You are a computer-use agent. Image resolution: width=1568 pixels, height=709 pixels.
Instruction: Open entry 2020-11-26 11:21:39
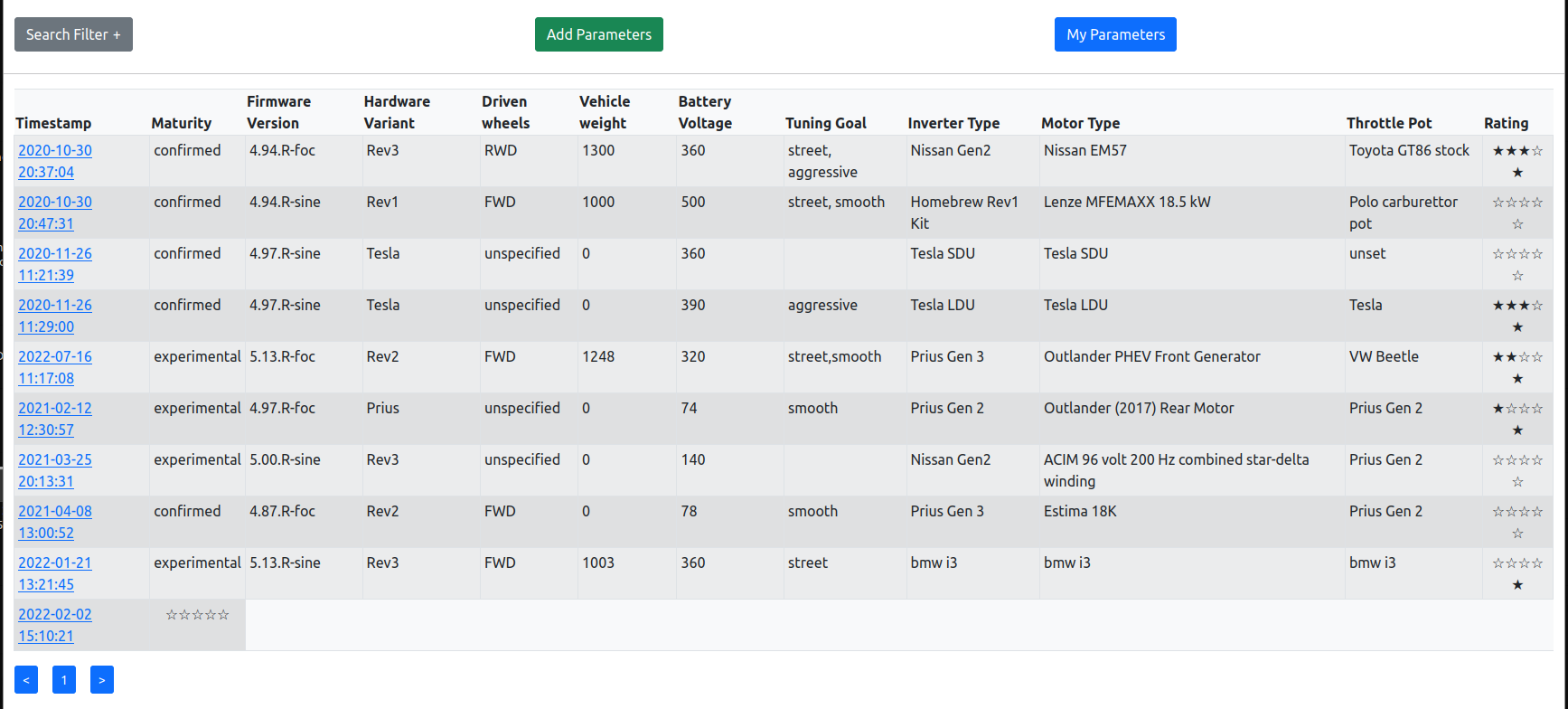pyautogui.click(x=55, y=264)
